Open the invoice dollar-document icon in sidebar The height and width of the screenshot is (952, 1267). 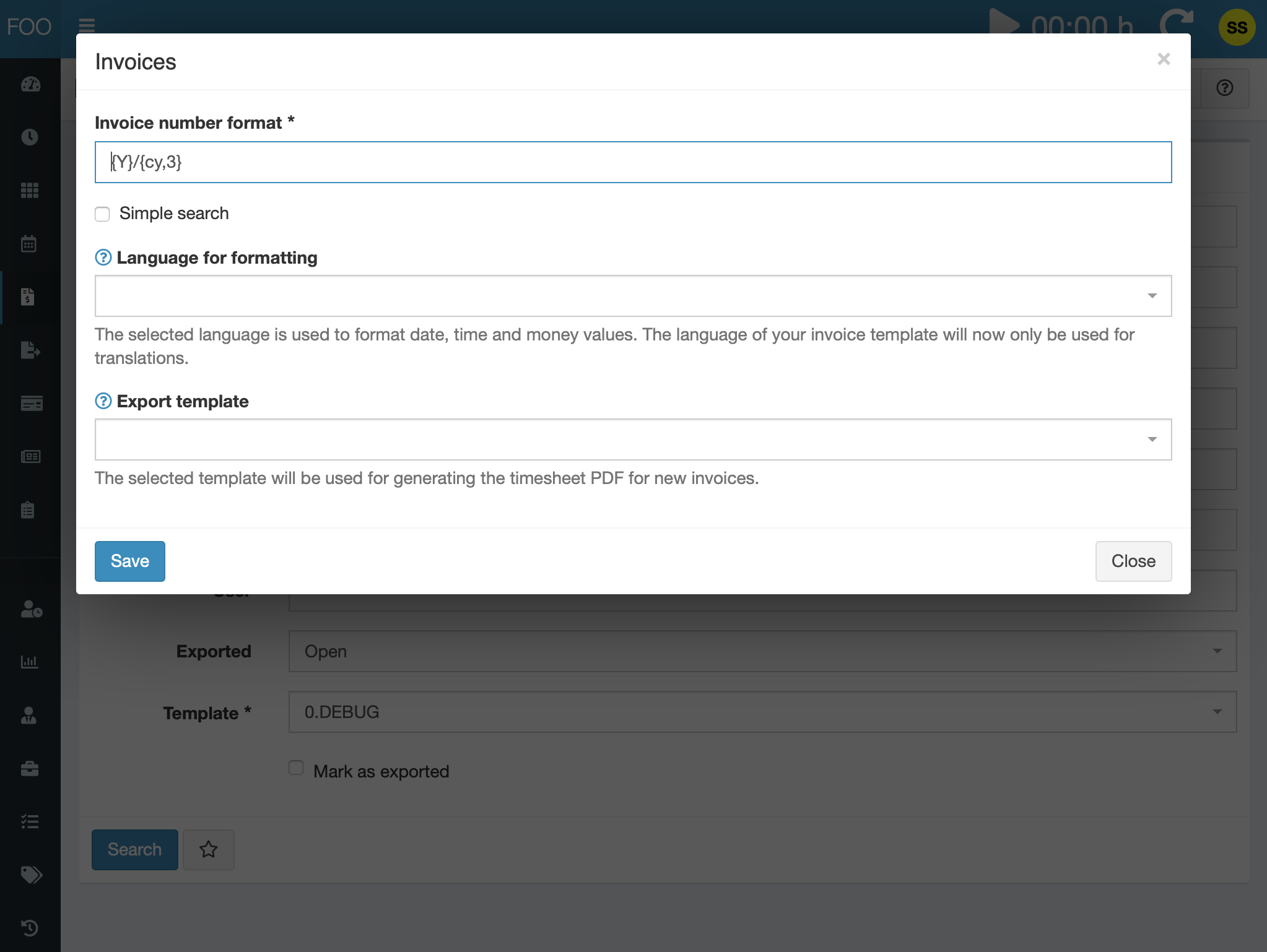click(x=28, y=296)
